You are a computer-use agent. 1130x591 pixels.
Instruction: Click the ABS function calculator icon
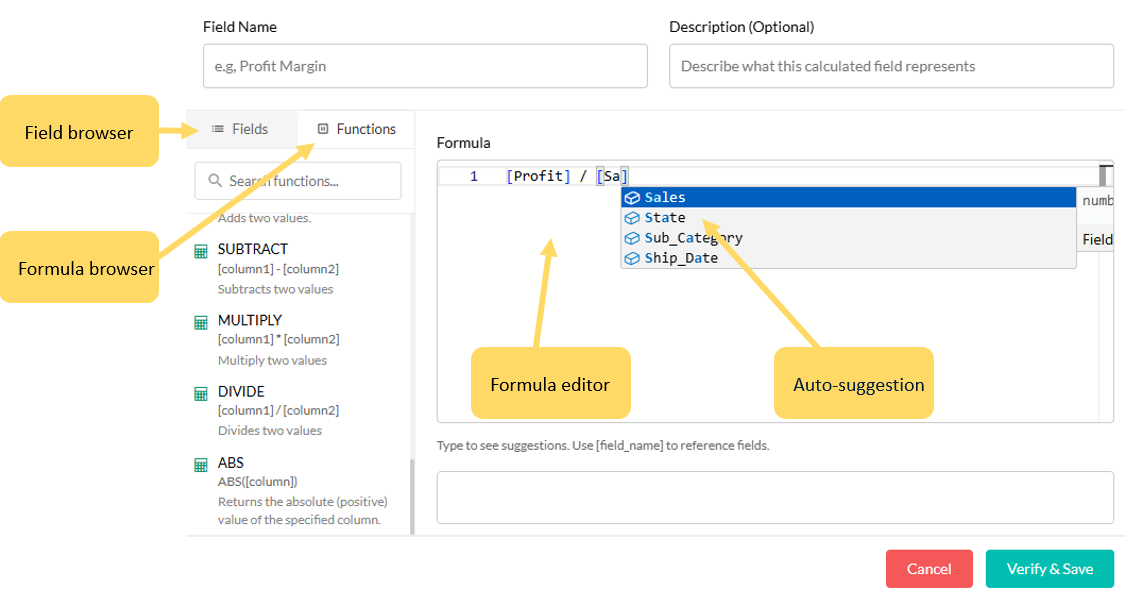[x=200, y=464]
